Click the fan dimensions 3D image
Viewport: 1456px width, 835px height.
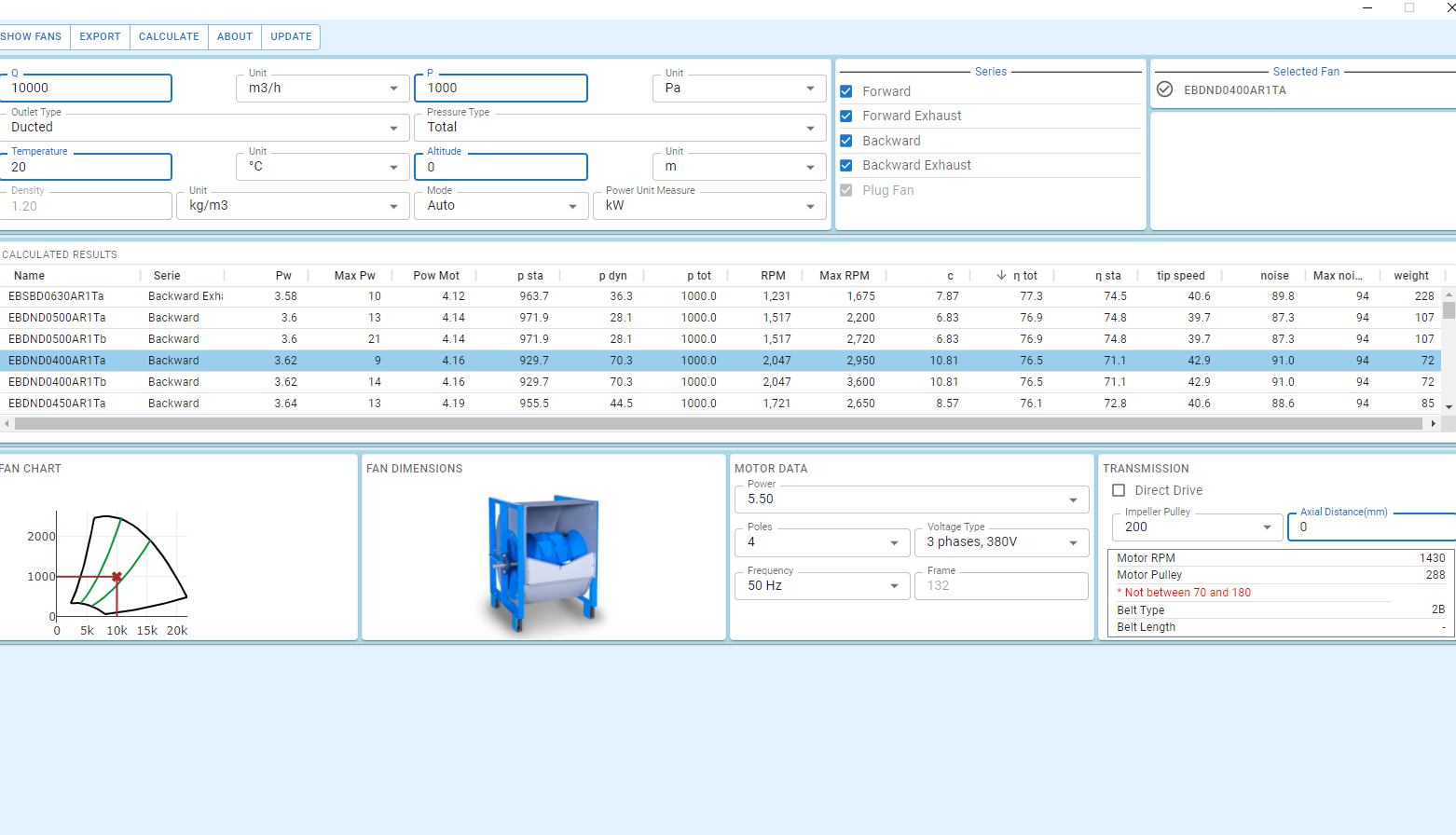(x=543, y=562)
